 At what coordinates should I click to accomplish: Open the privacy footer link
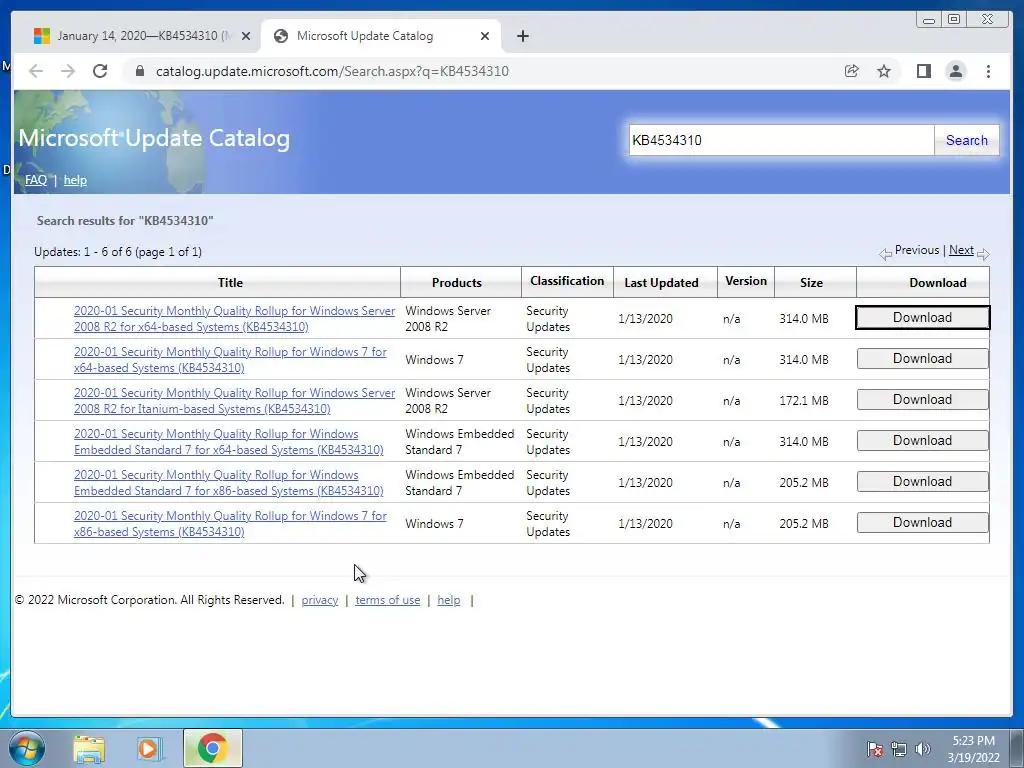[x=319, y=600]
